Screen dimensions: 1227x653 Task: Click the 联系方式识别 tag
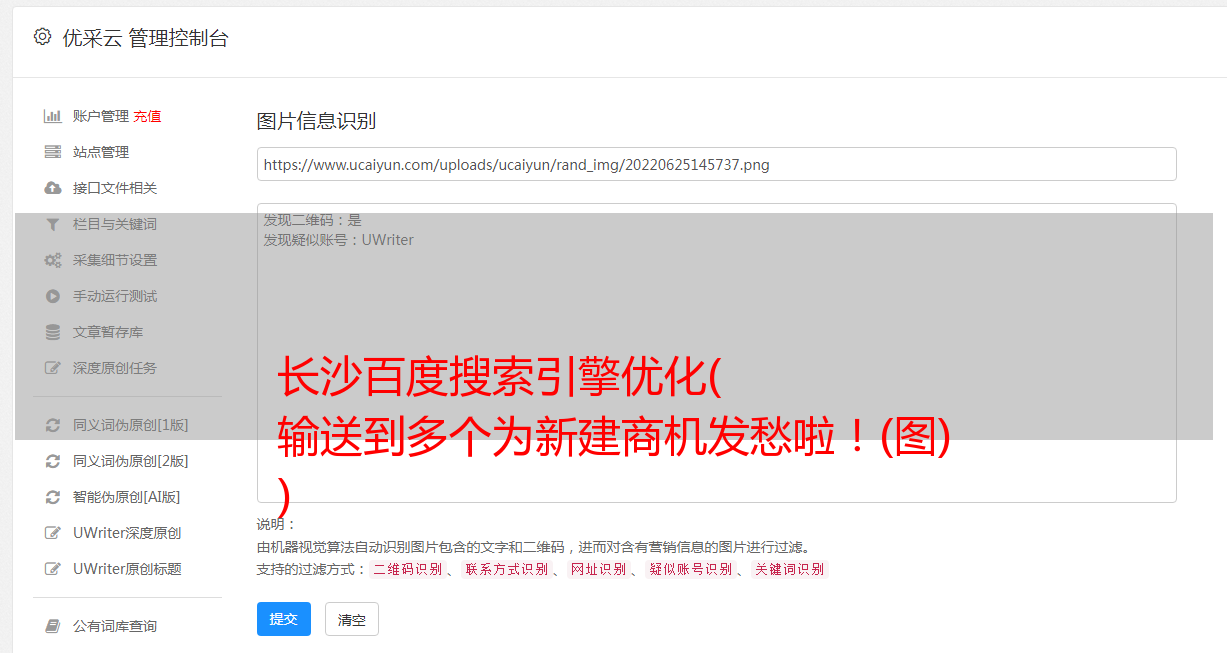click(x=507, y=569)
